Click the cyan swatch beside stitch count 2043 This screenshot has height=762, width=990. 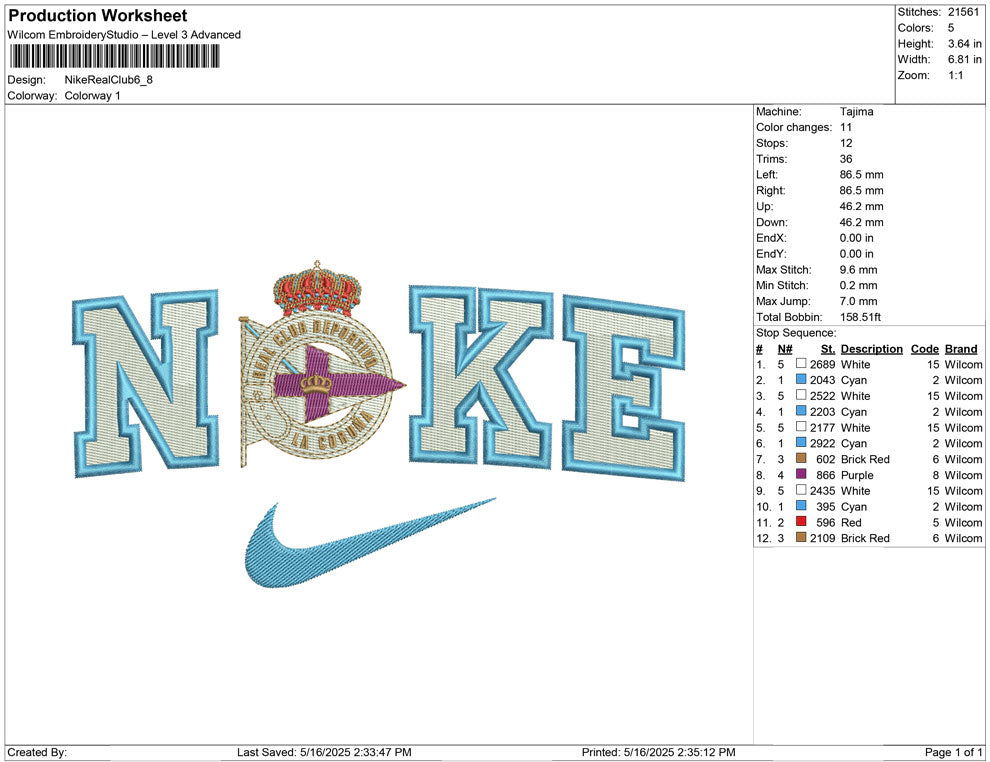tap(801, 379)
